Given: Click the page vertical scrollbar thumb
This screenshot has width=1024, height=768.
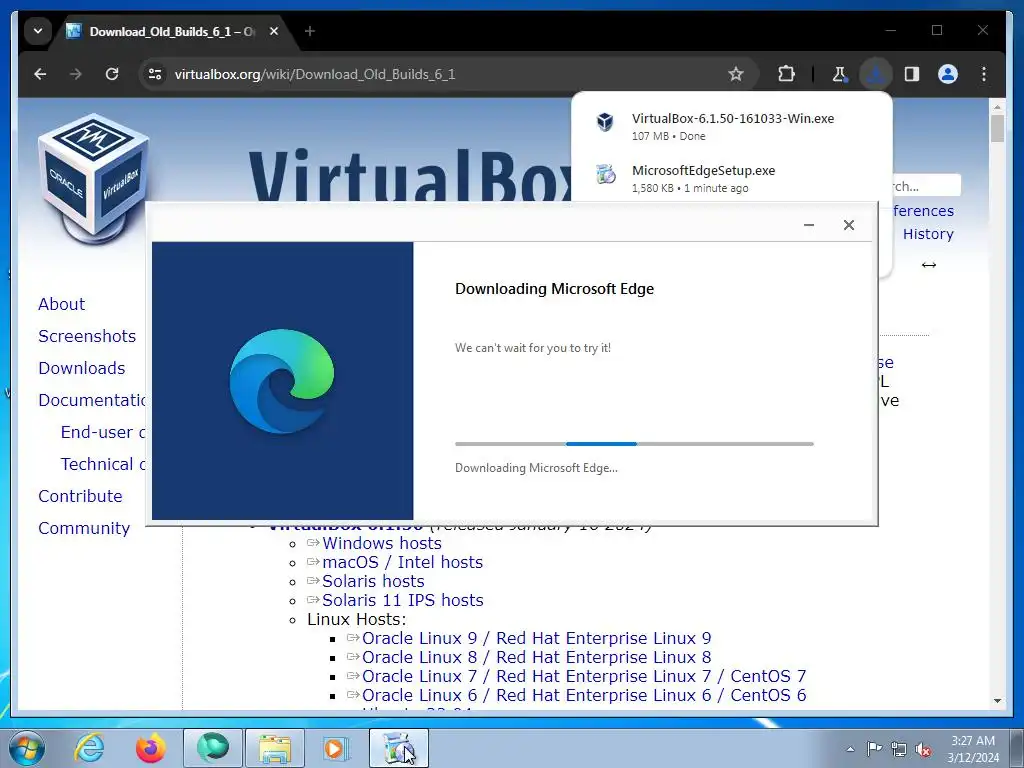Looking at the screenshot, I should (x=997, y=128).
